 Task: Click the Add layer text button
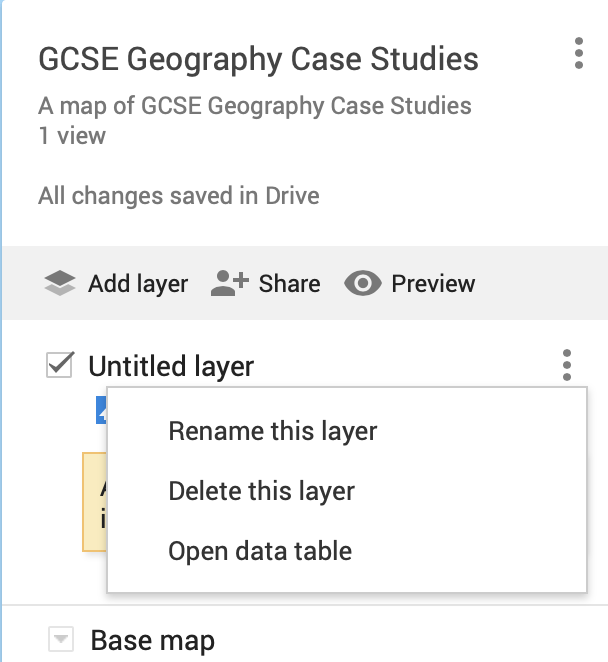point(138,284)
